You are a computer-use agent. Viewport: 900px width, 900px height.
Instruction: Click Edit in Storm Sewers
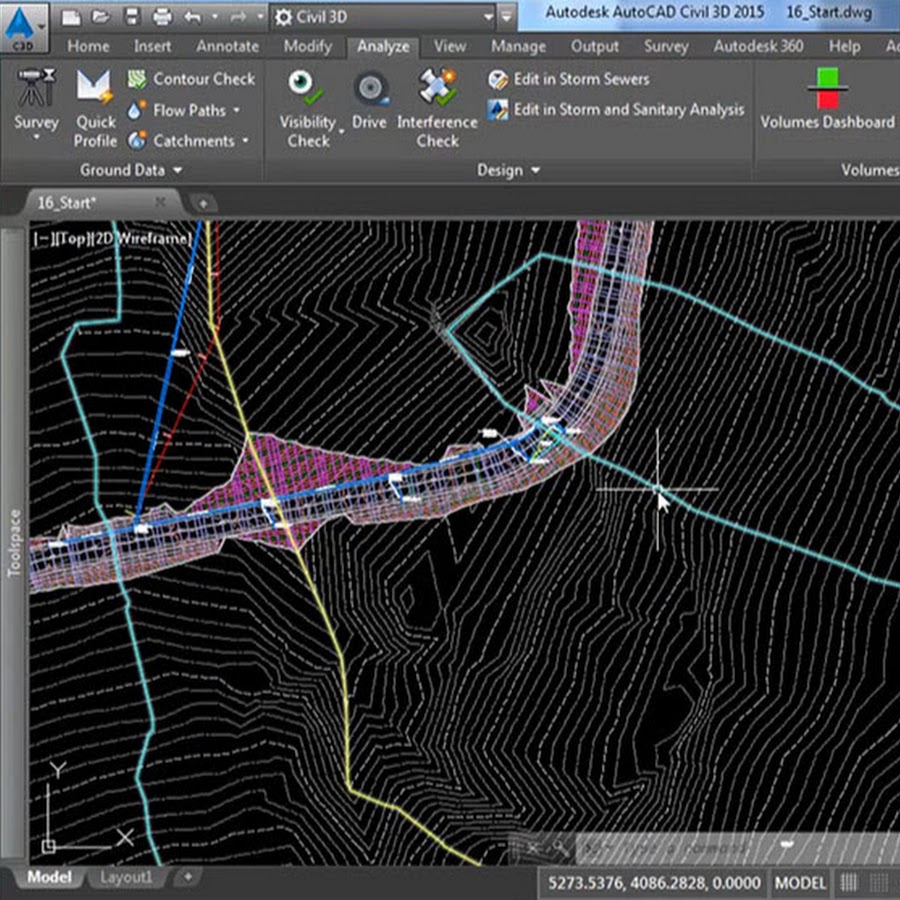[568, 79]
